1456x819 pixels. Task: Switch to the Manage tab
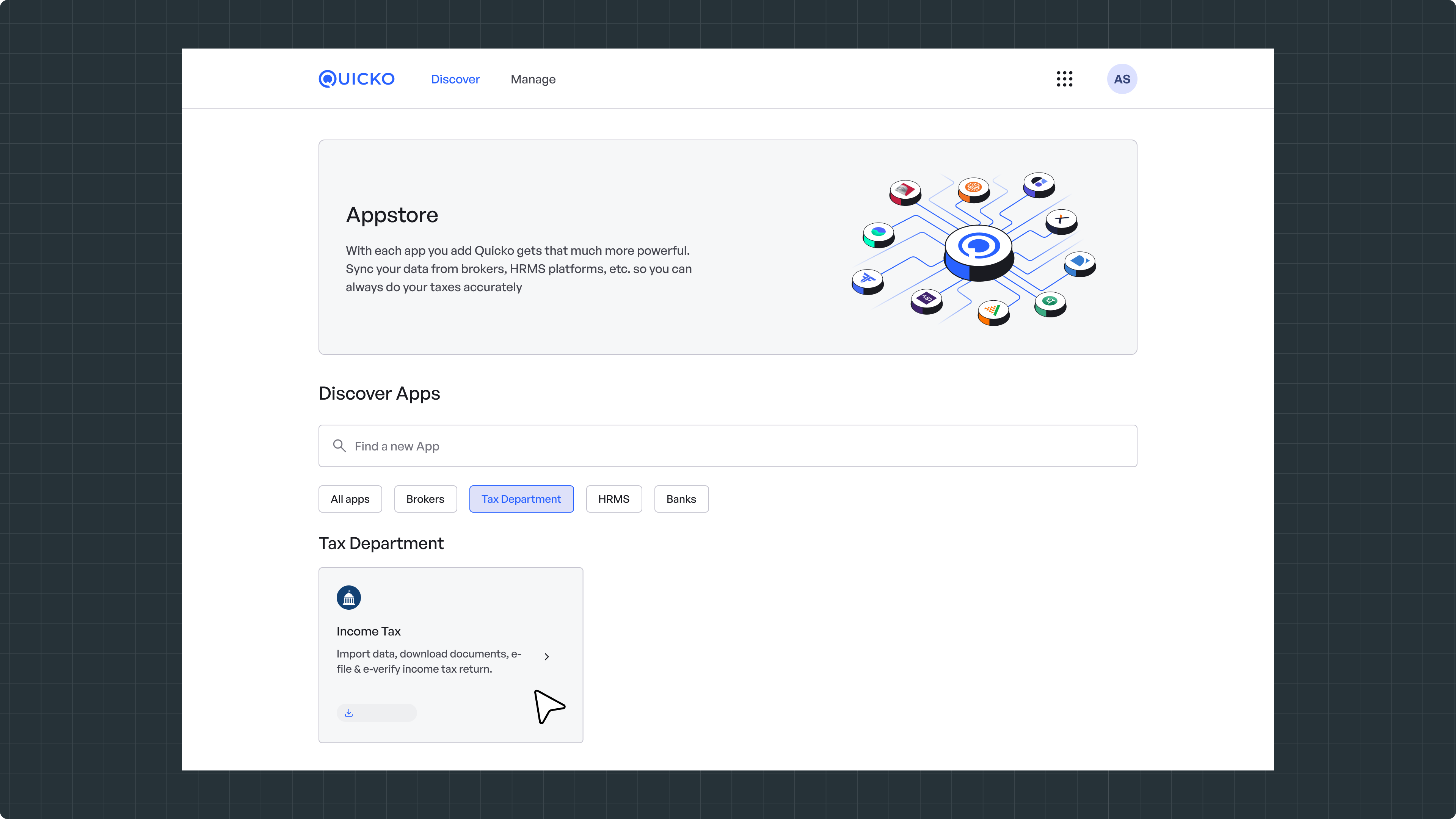pos(533,79)
